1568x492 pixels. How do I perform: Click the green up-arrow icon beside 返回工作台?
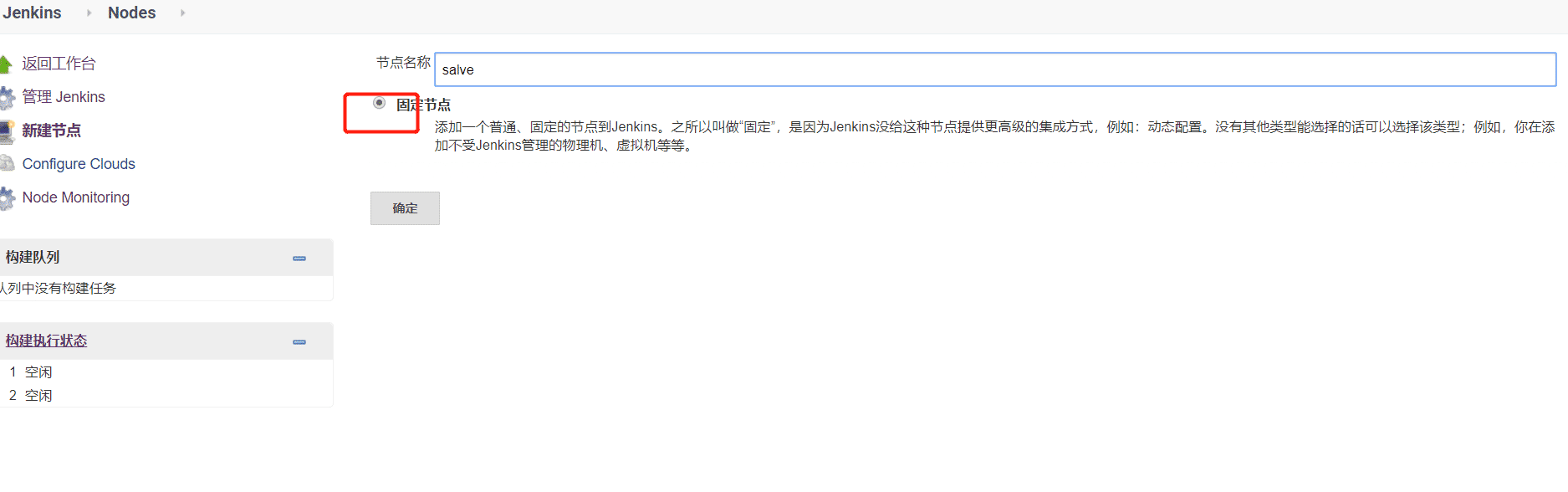pyautogui.click(x=6, y=64)
